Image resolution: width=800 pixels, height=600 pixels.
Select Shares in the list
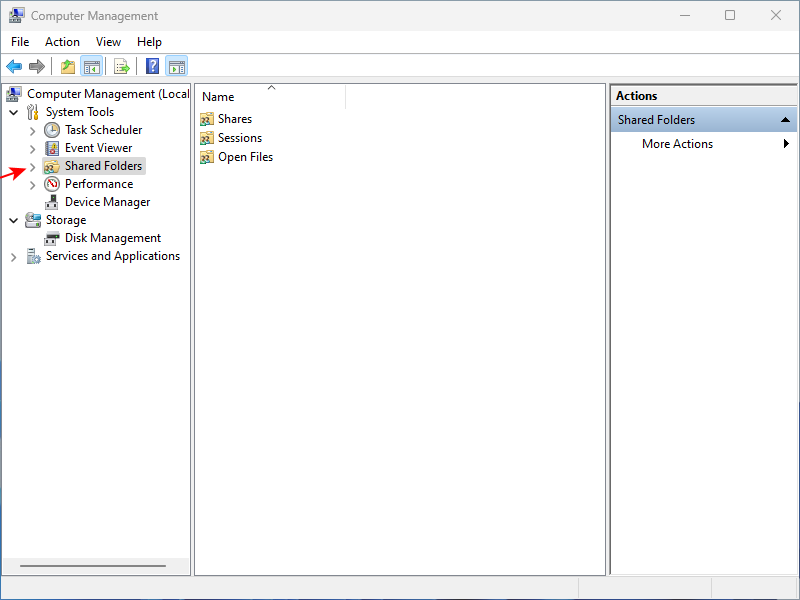(x=235, y=119)
